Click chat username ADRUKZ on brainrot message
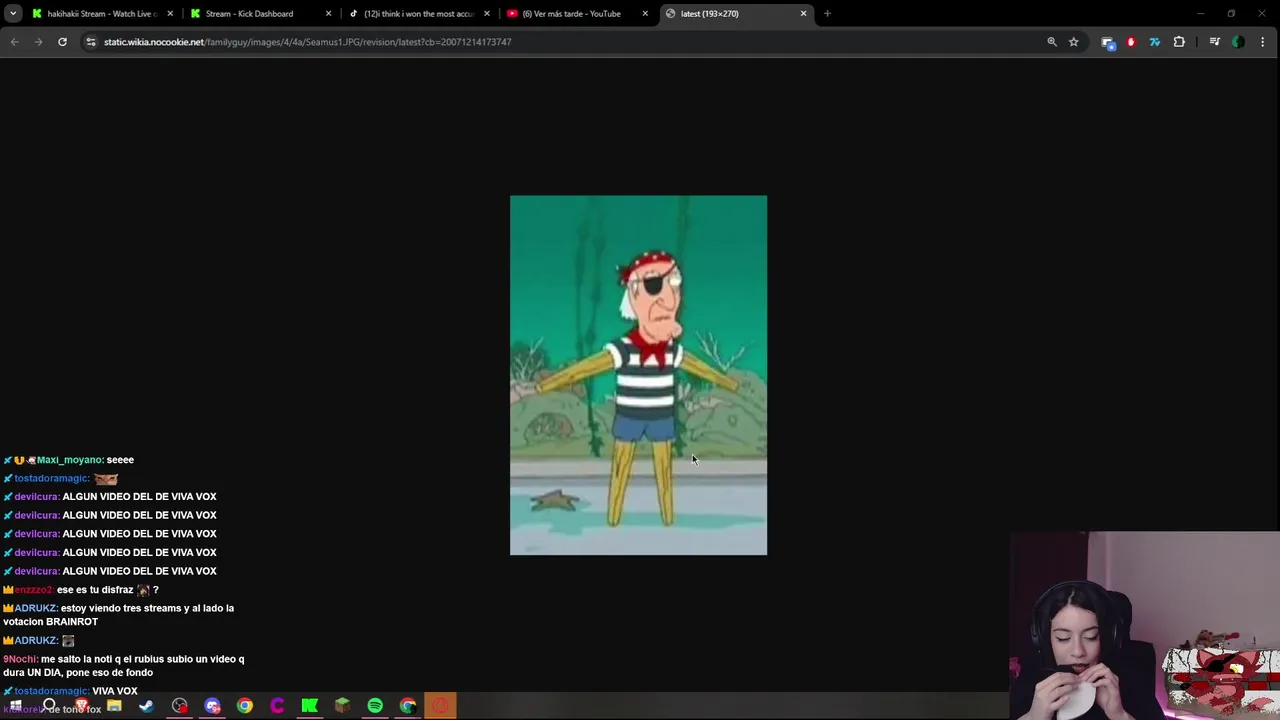Screen dimensions: 1280x720 tap(35, 608)
